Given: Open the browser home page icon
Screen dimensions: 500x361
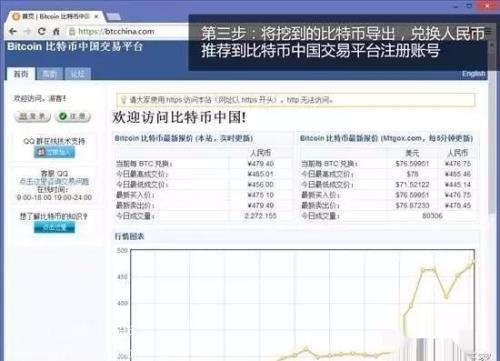Looking at the screenshot, I should (56, 31).
